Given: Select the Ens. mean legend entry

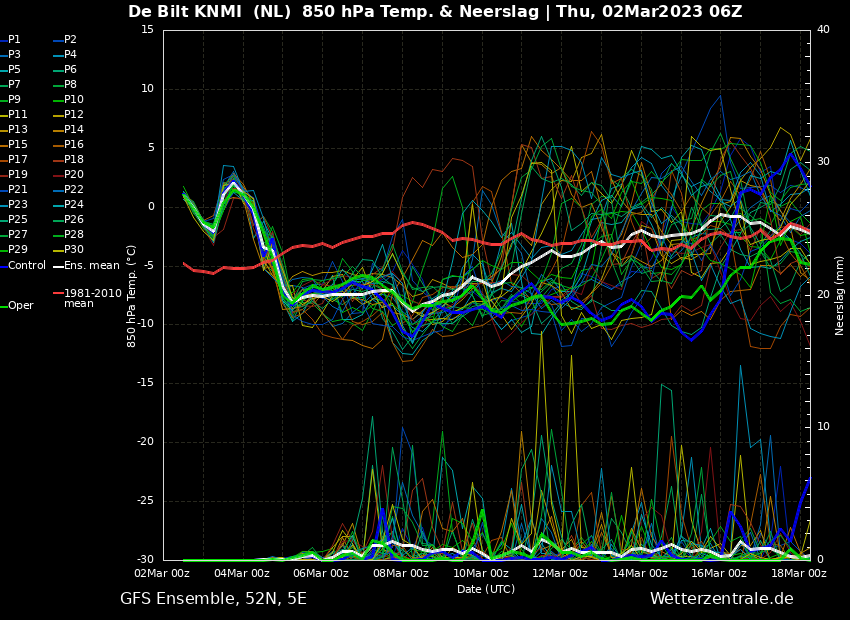Looking at the screenshot, I should pyautogui.click(x=91, y=265).
